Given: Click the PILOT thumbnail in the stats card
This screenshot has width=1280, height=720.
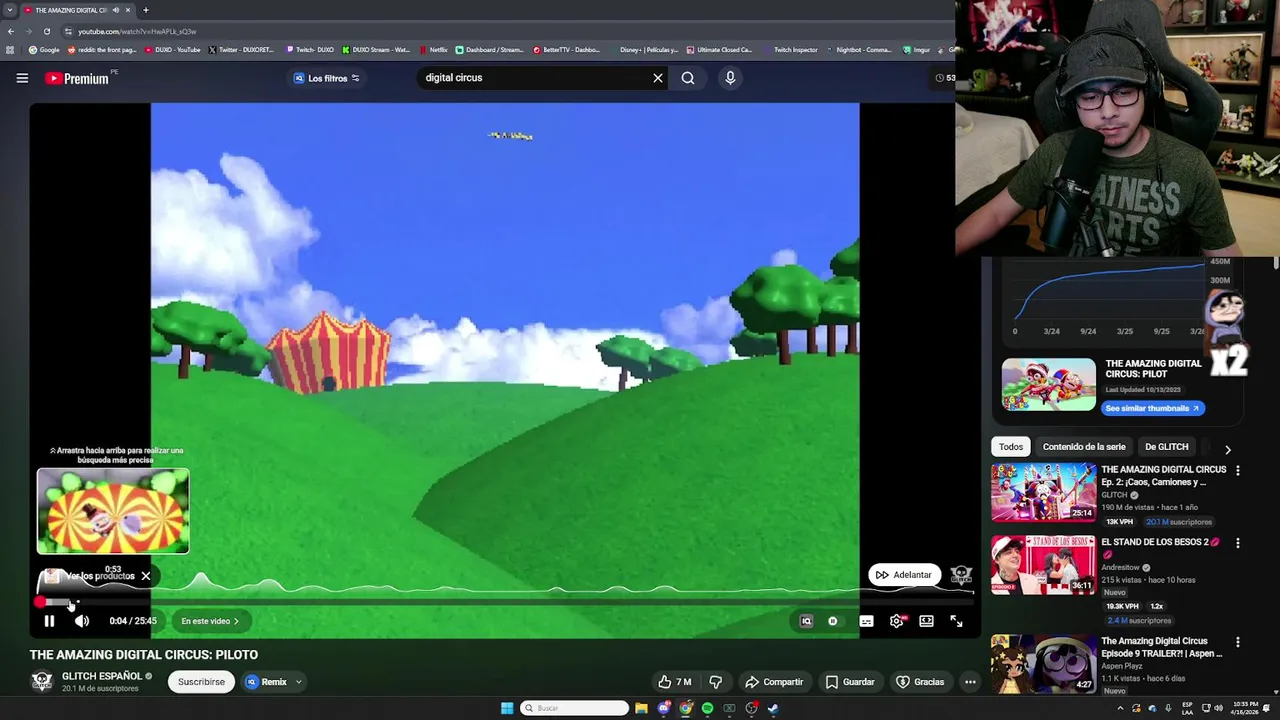Looking at the screenshot, I should point(1049,385).
